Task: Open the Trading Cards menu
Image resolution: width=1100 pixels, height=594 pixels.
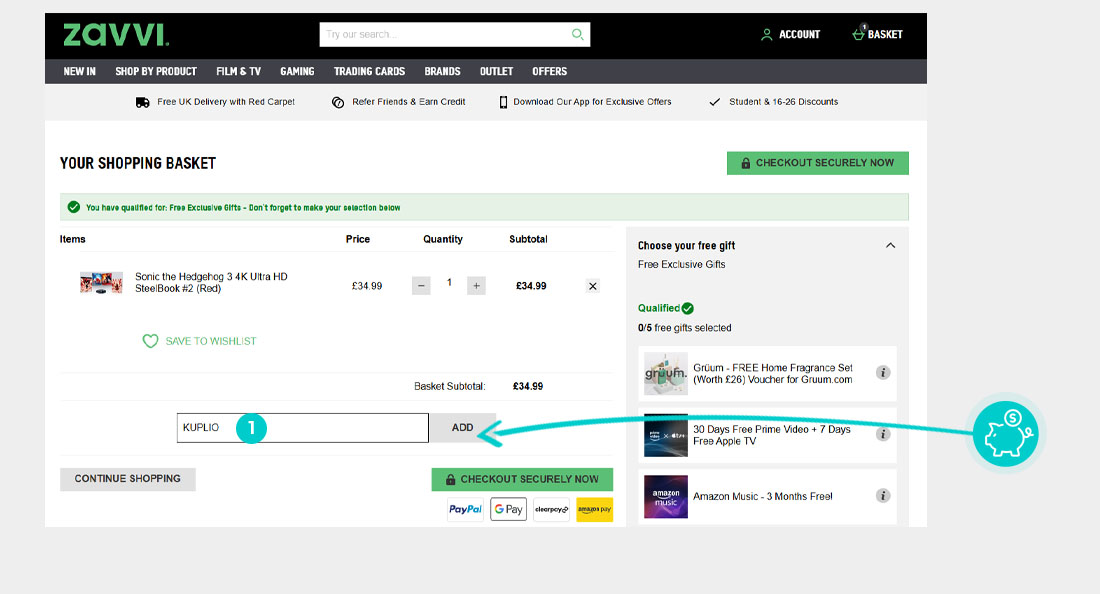Action: click(x=369, y=72)
